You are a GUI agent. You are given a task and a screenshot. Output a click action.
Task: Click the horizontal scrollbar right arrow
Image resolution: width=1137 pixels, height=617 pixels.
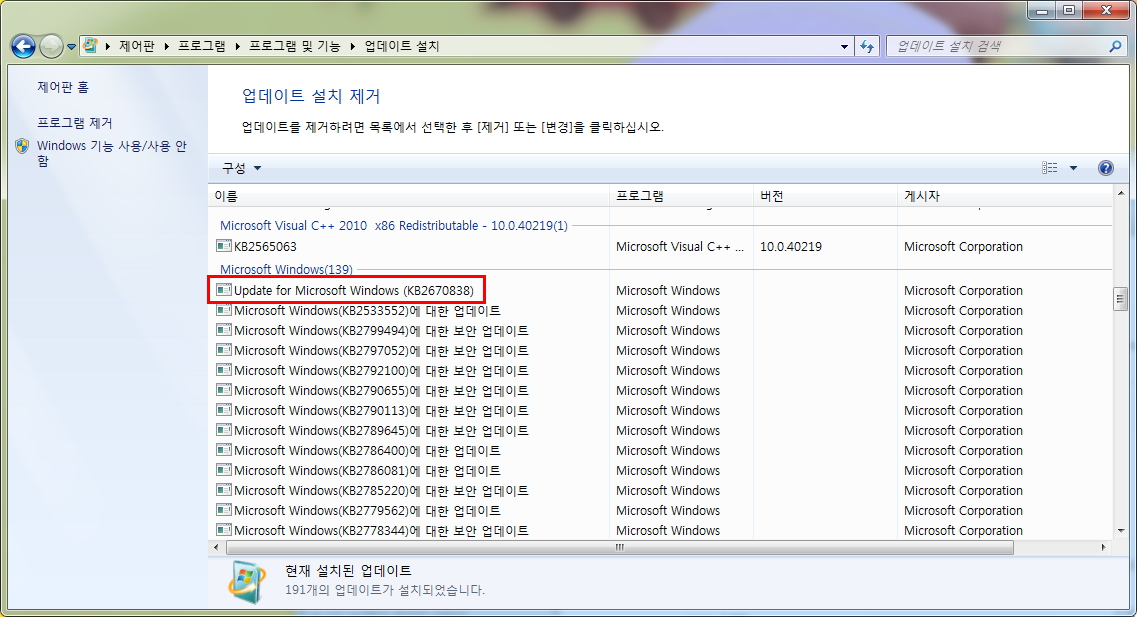pos(1103,547)
